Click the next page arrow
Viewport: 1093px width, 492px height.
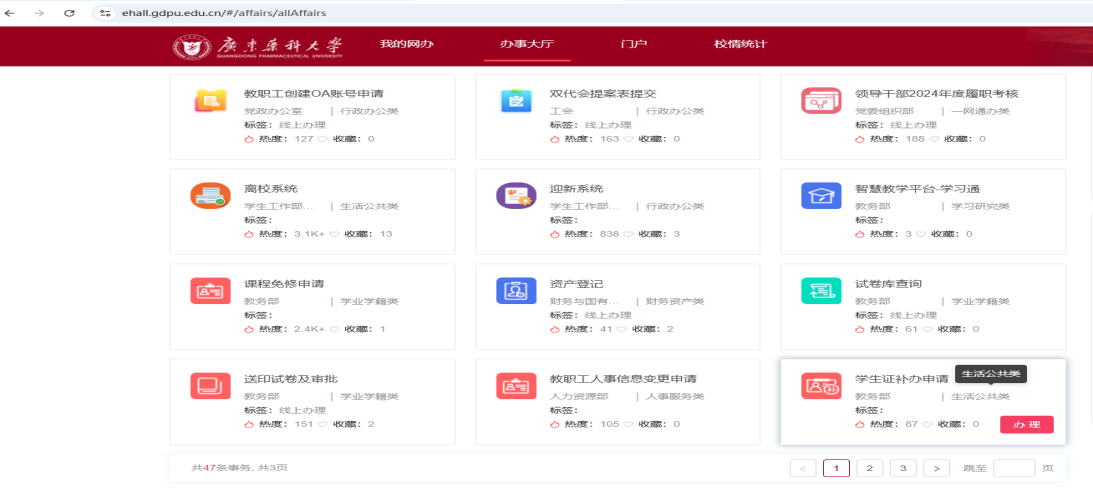[936, 468]
